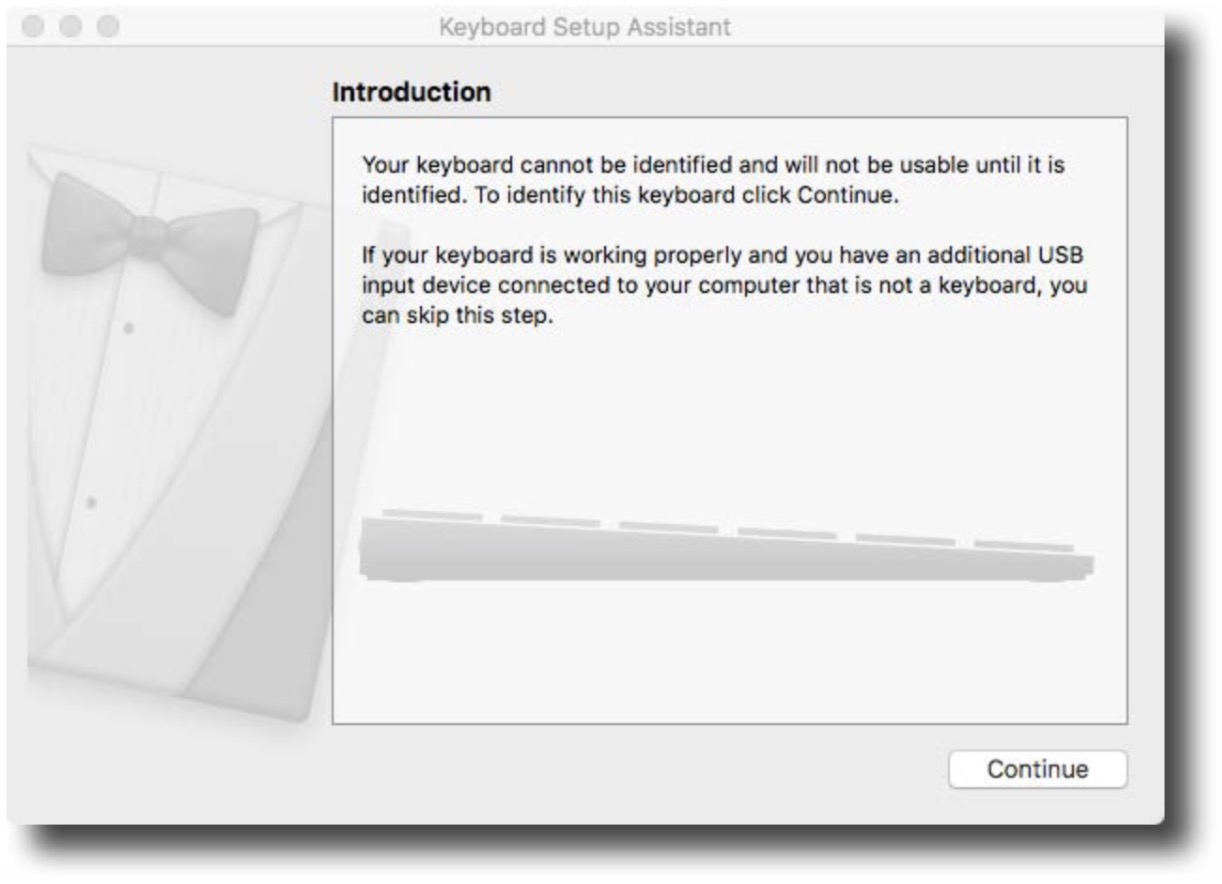Click the 'Your keyboard cannot be identified' paragraph
The width and height of the screenshot is (1222, 884).
(x=713, y=179)
